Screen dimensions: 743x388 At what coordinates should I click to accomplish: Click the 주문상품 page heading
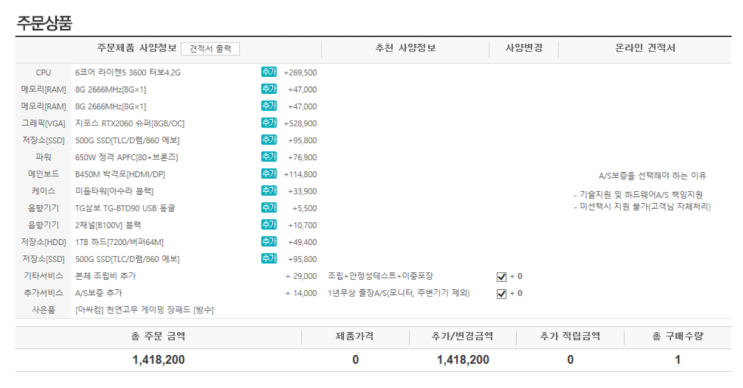(45, 23)
